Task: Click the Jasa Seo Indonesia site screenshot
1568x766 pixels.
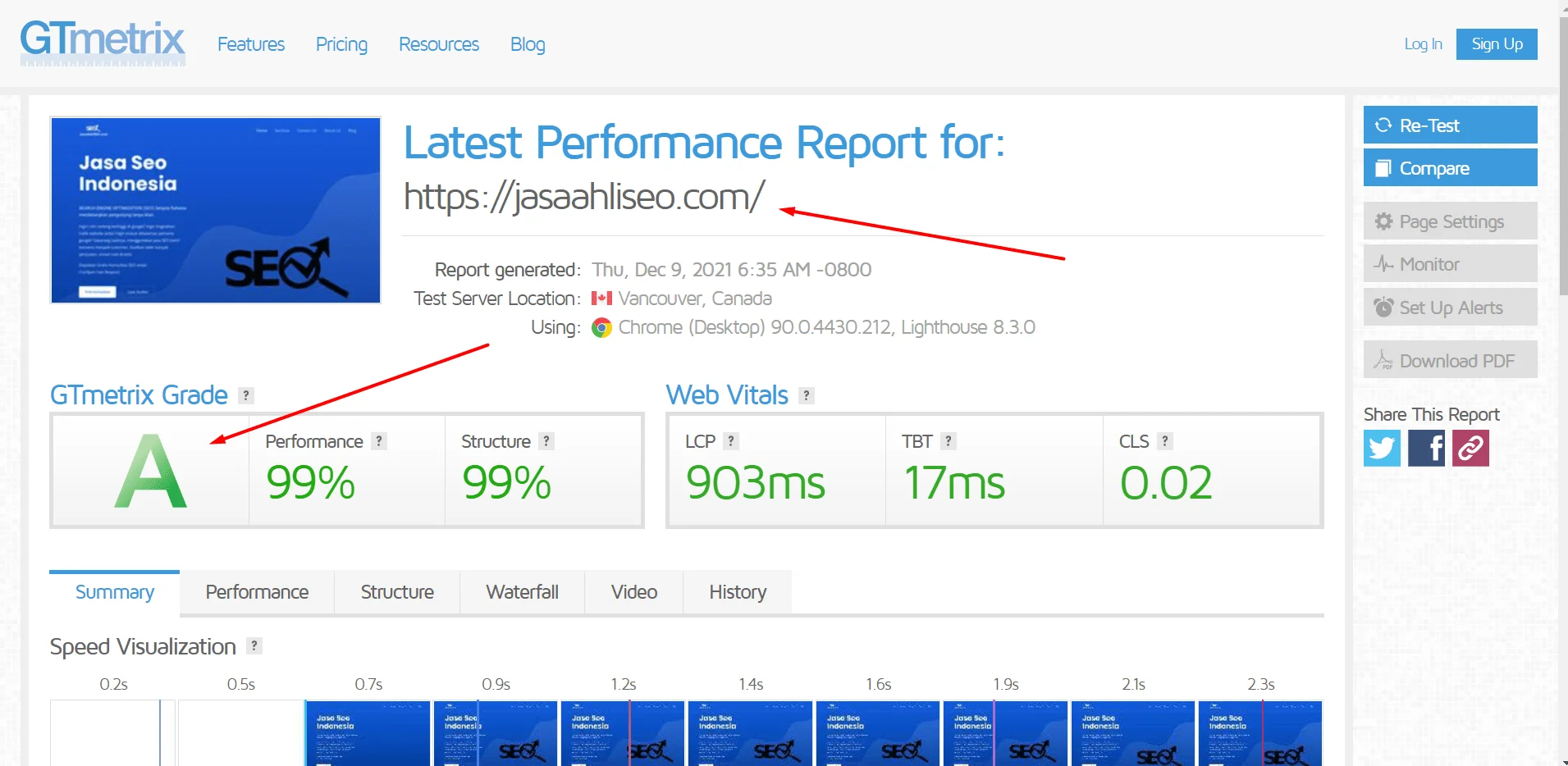Action: (216, 210)
